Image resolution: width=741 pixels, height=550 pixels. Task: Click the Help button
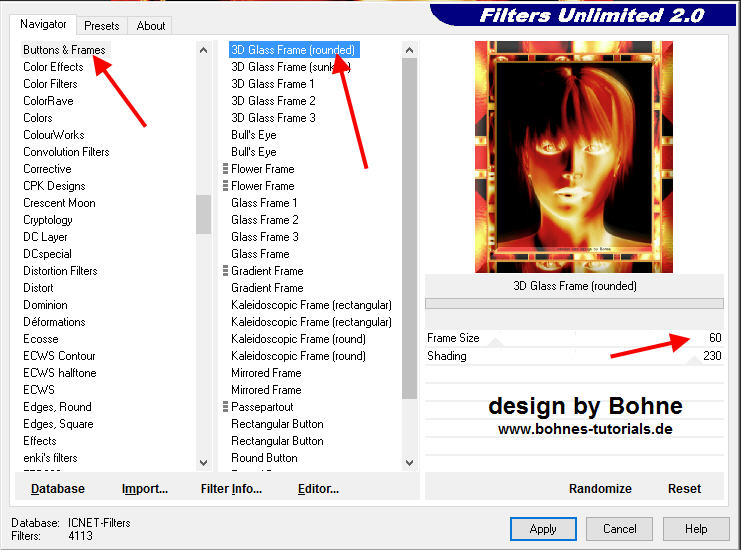click(696, 528)
